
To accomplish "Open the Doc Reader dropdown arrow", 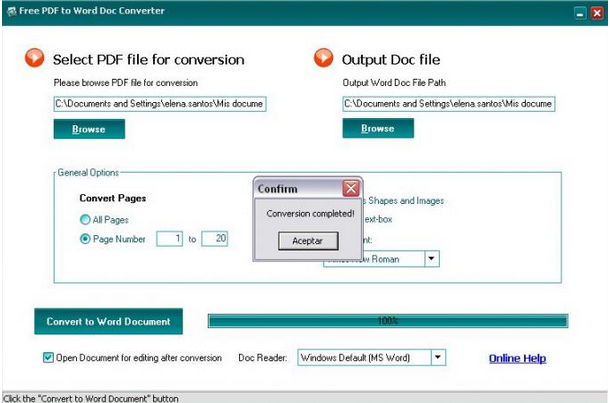I will point(438,357).
